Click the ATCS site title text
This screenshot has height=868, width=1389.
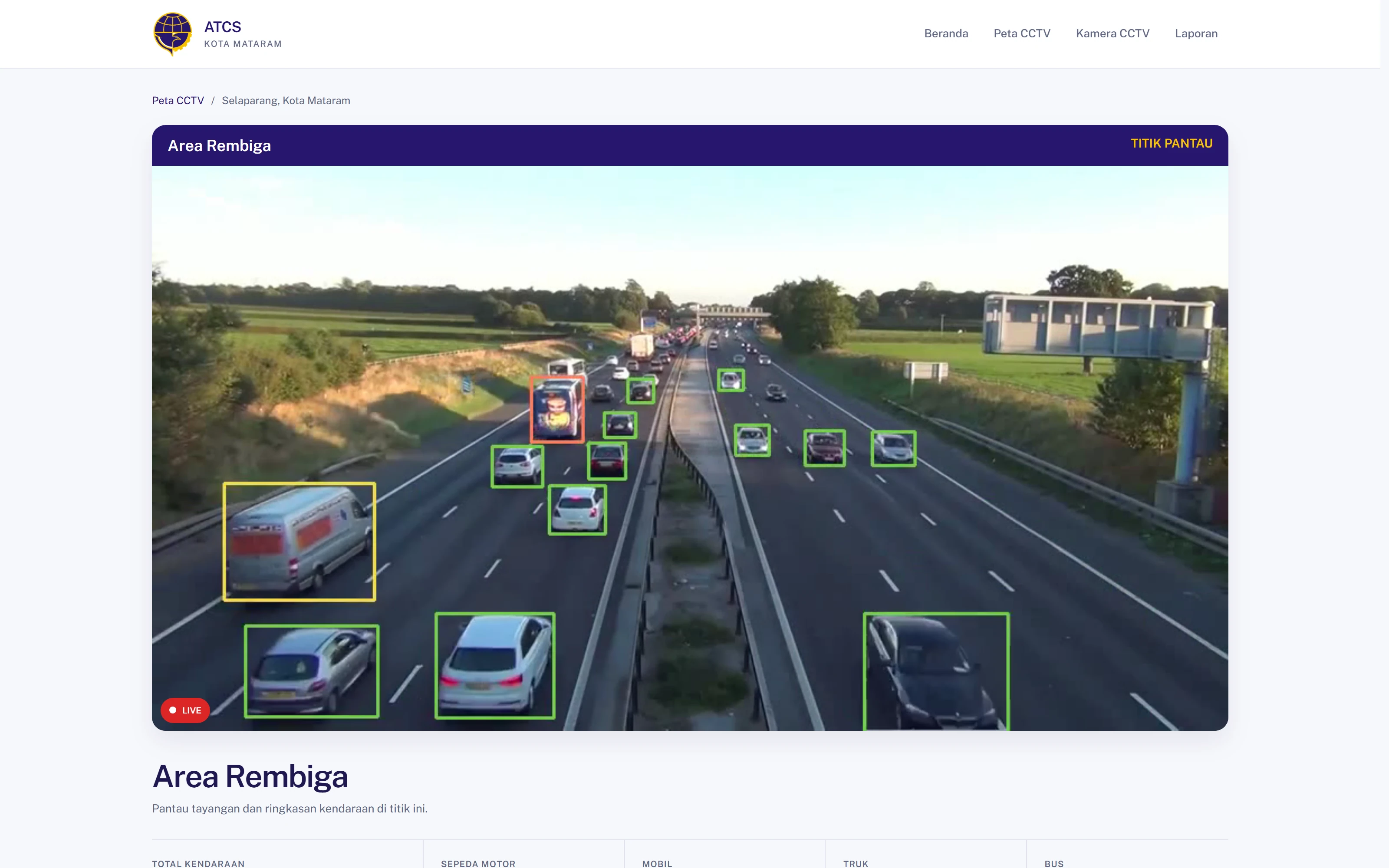coord(223,27)
